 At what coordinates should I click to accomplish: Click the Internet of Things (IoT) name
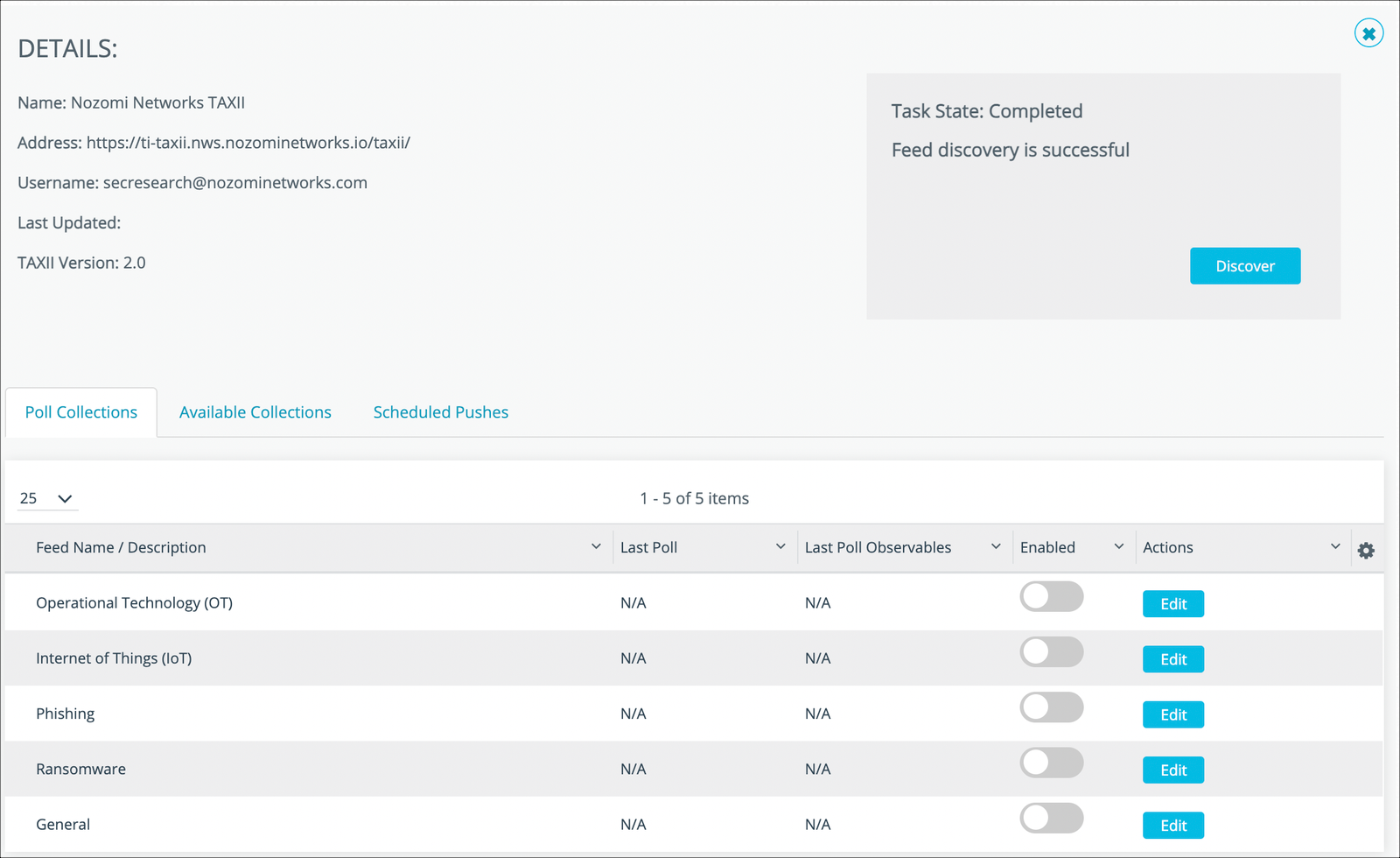(x=114, y=658)
